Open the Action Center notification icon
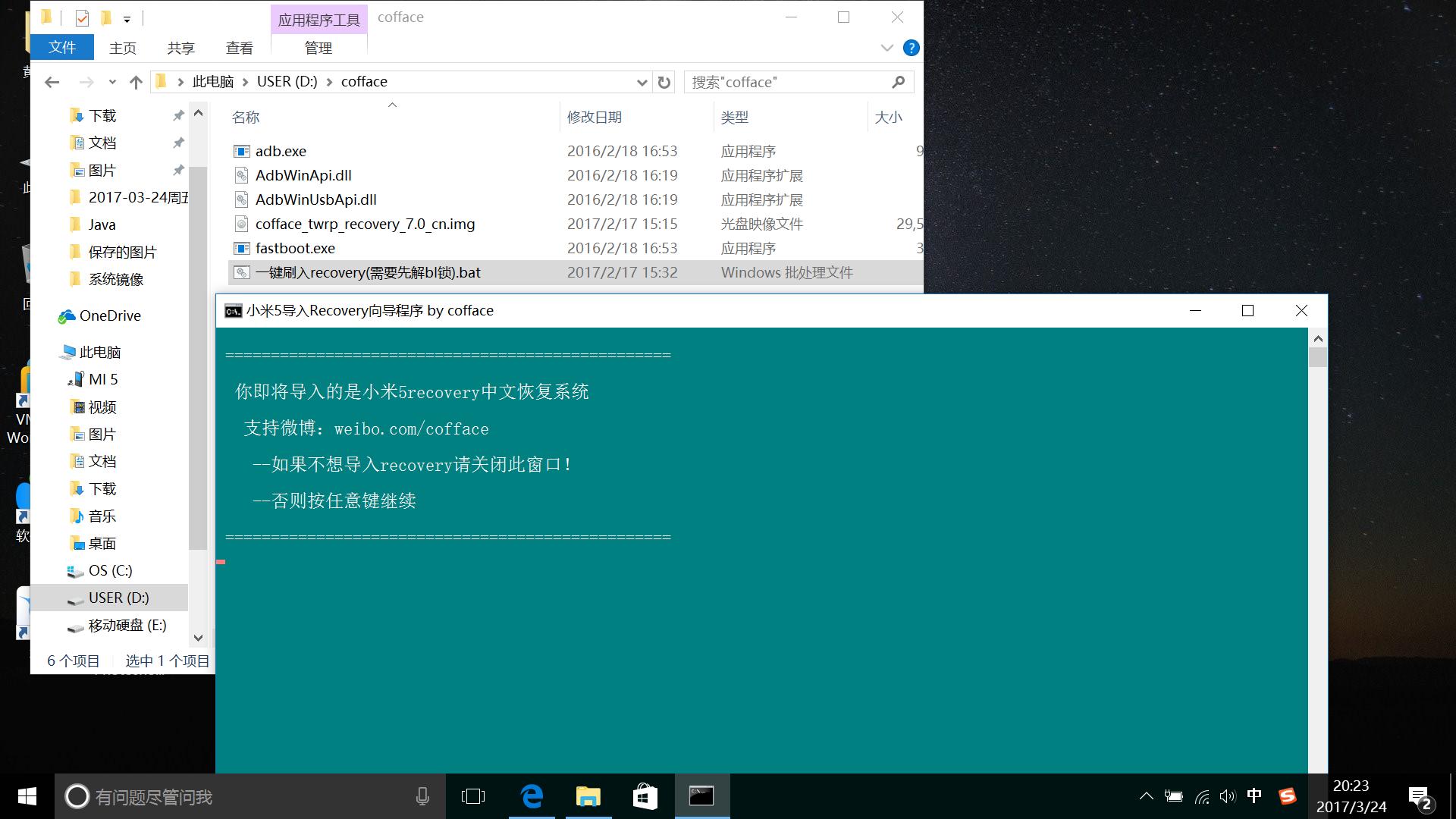The image size is (1456, 819). point(1419,796)
